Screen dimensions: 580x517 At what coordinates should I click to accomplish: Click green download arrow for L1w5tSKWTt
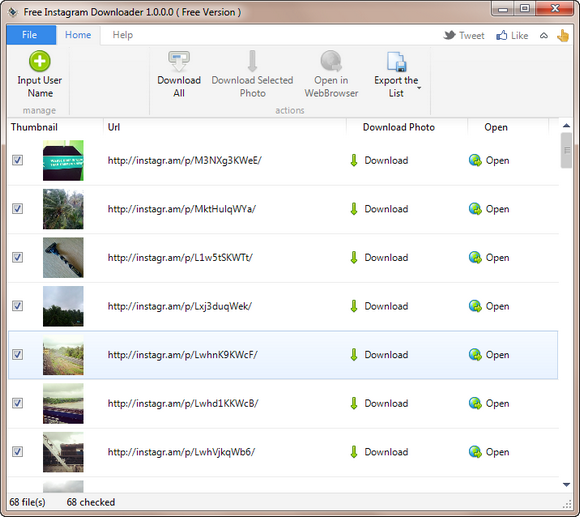coord(354,257)
